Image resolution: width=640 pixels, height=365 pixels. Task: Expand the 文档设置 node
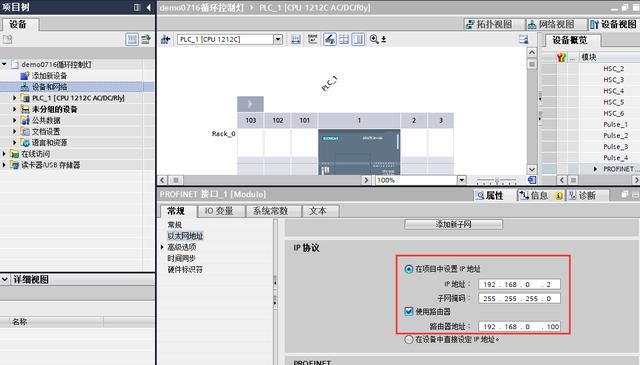coord(15,131)
